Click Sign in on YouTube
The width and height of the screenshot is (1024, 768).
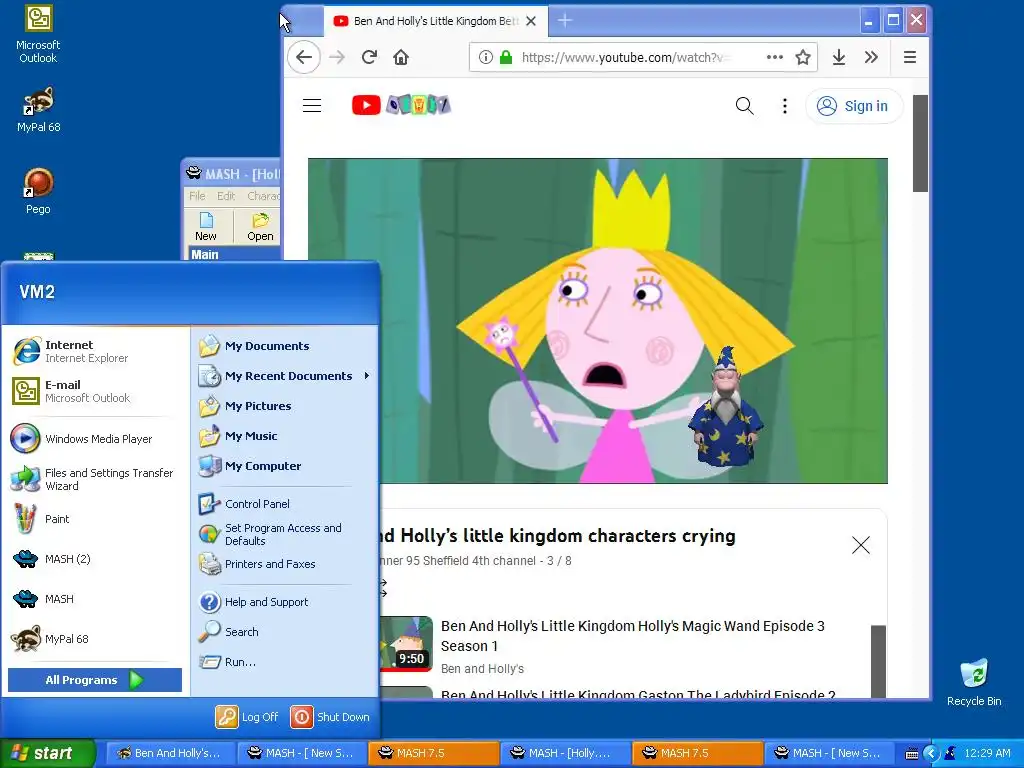click(x=854, y=106)
